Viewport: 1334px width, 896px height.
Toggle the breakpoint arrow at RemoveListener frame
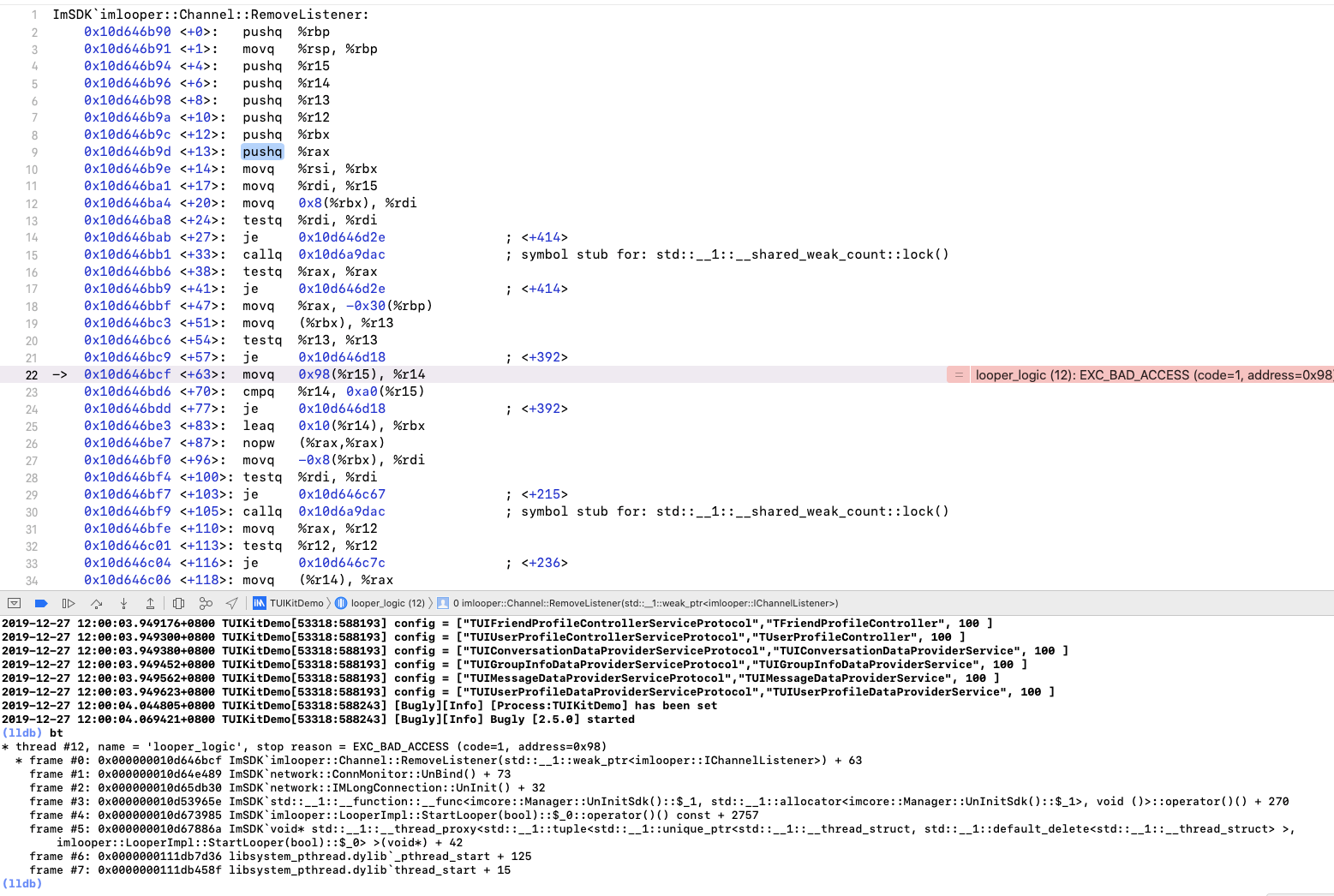point(58,374)
